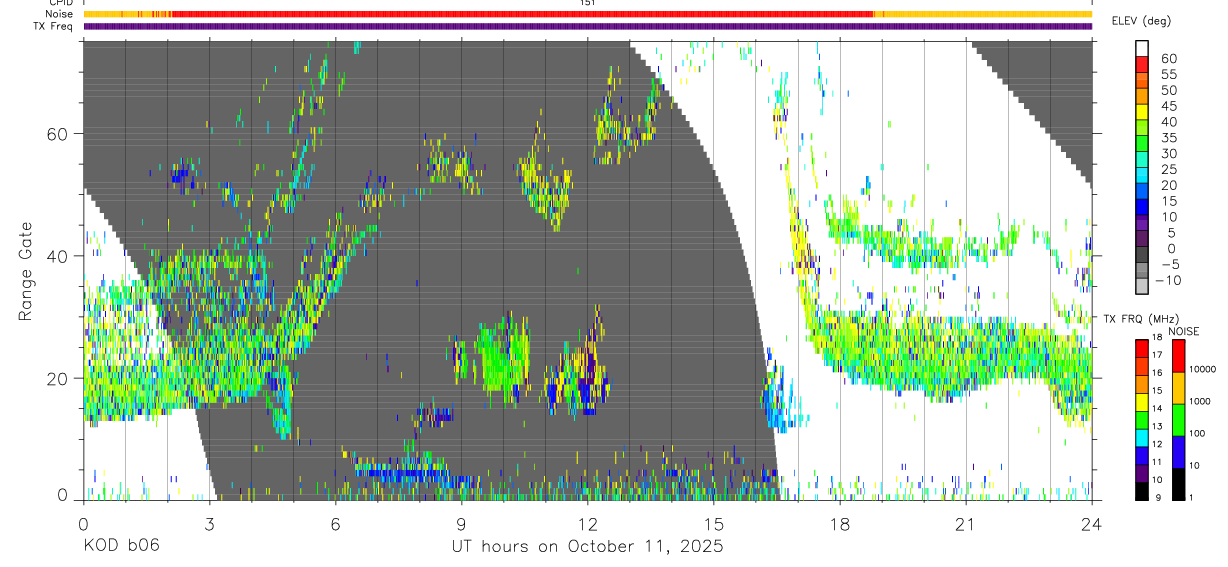This screenshot has width=1228, height=567.
Task: Click the '40' tick on the Range Gate axis
Action: 57,256
